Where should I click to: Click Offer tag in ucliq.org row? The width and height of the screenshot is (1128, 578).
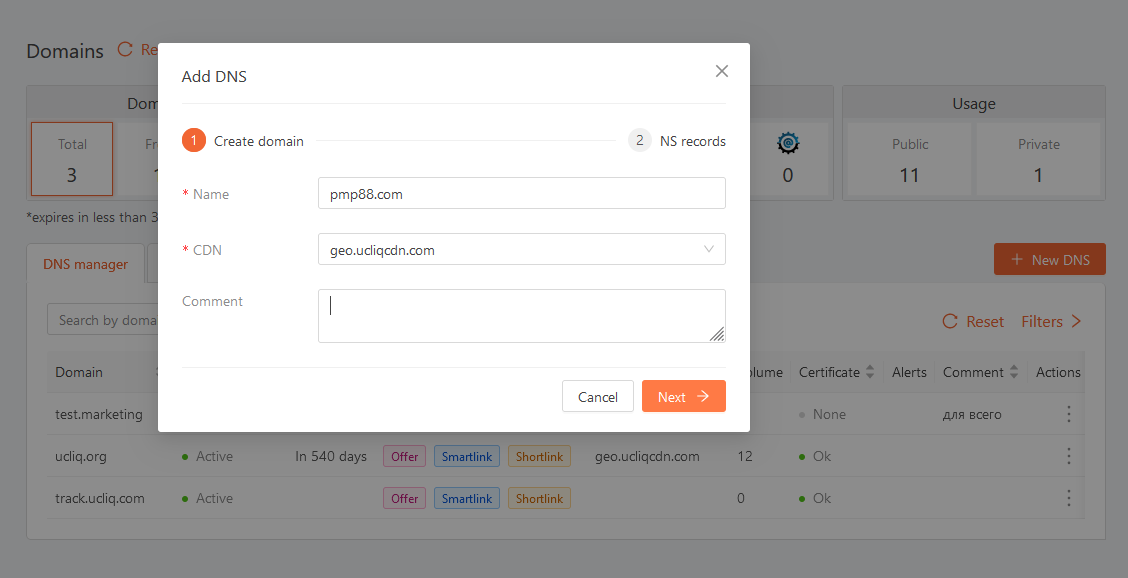[404, 456]
